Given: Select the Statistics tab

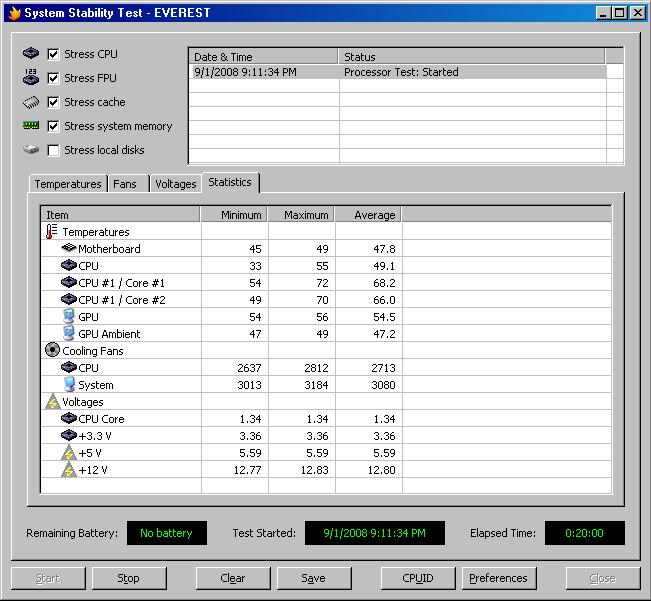Looking at the screenshot, I should point(230,182).
